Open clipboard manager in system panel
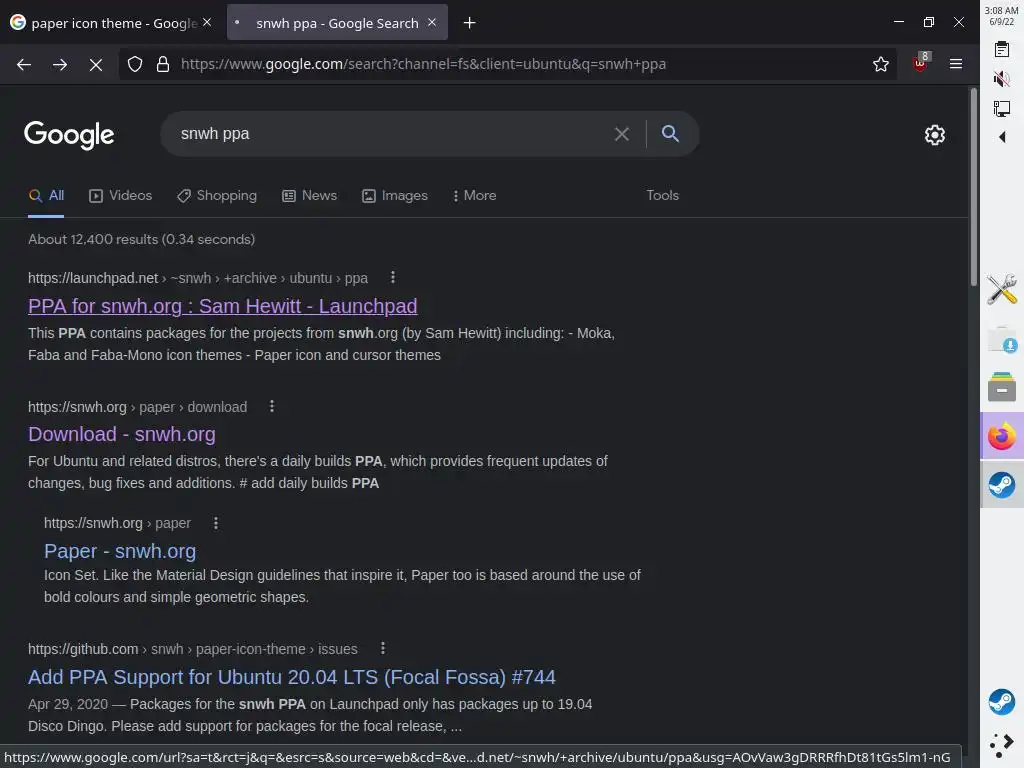The width and height of the screenshot is (1024, 768). 1002,50
